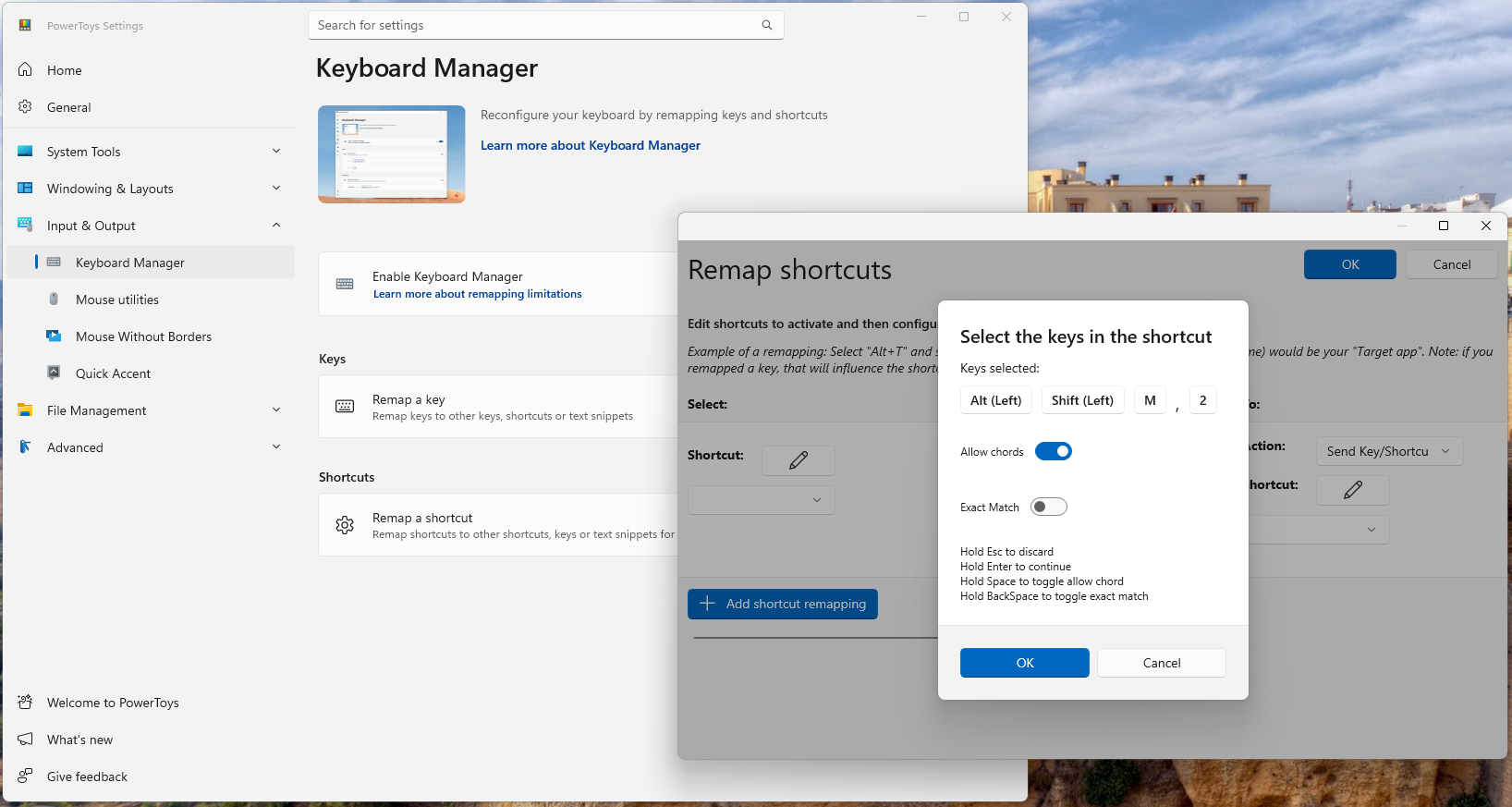1512x807 pixels.
Task: Open Learn more about Keyboard Manager link
Action: (590, 145)
